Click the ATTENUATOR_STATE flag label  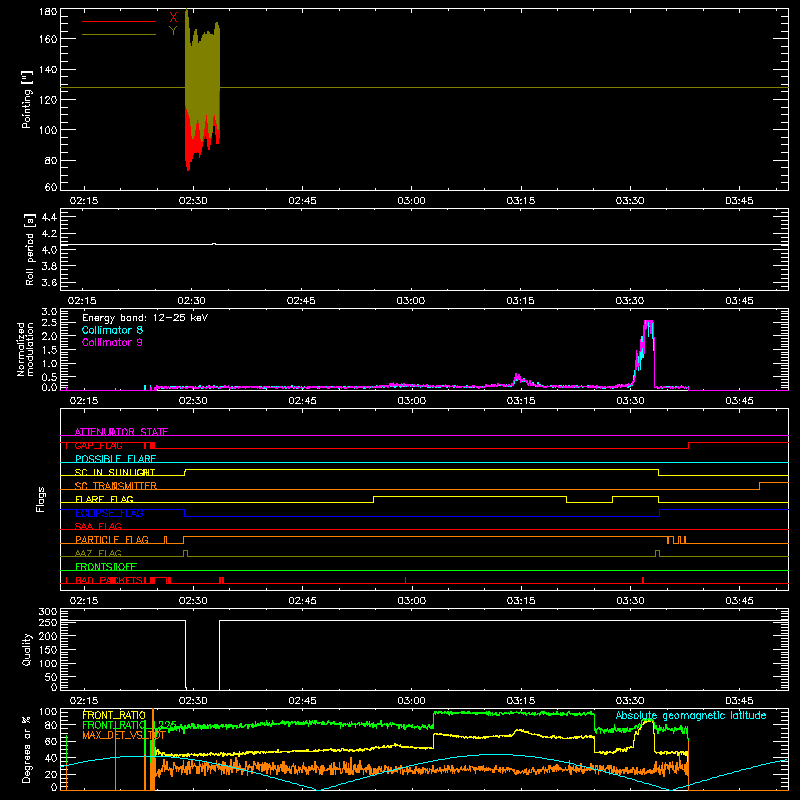point(121,432)
